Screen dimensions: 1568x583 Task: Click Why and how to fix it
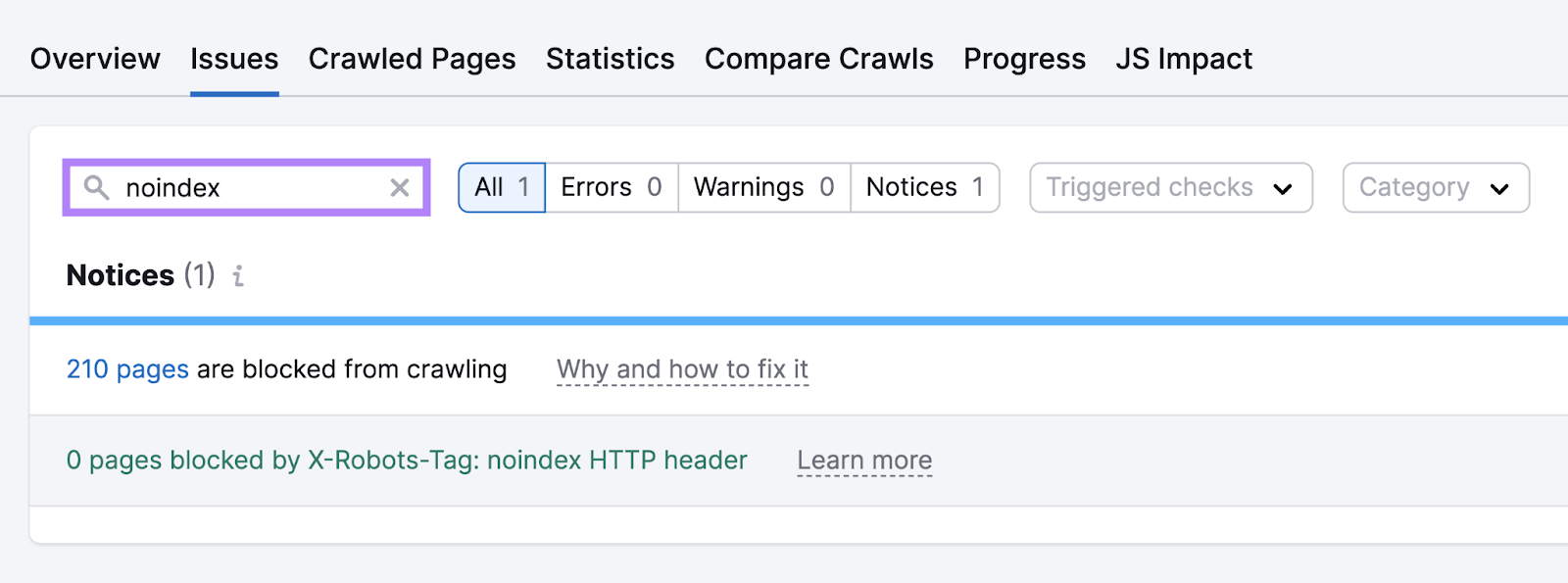682,369
